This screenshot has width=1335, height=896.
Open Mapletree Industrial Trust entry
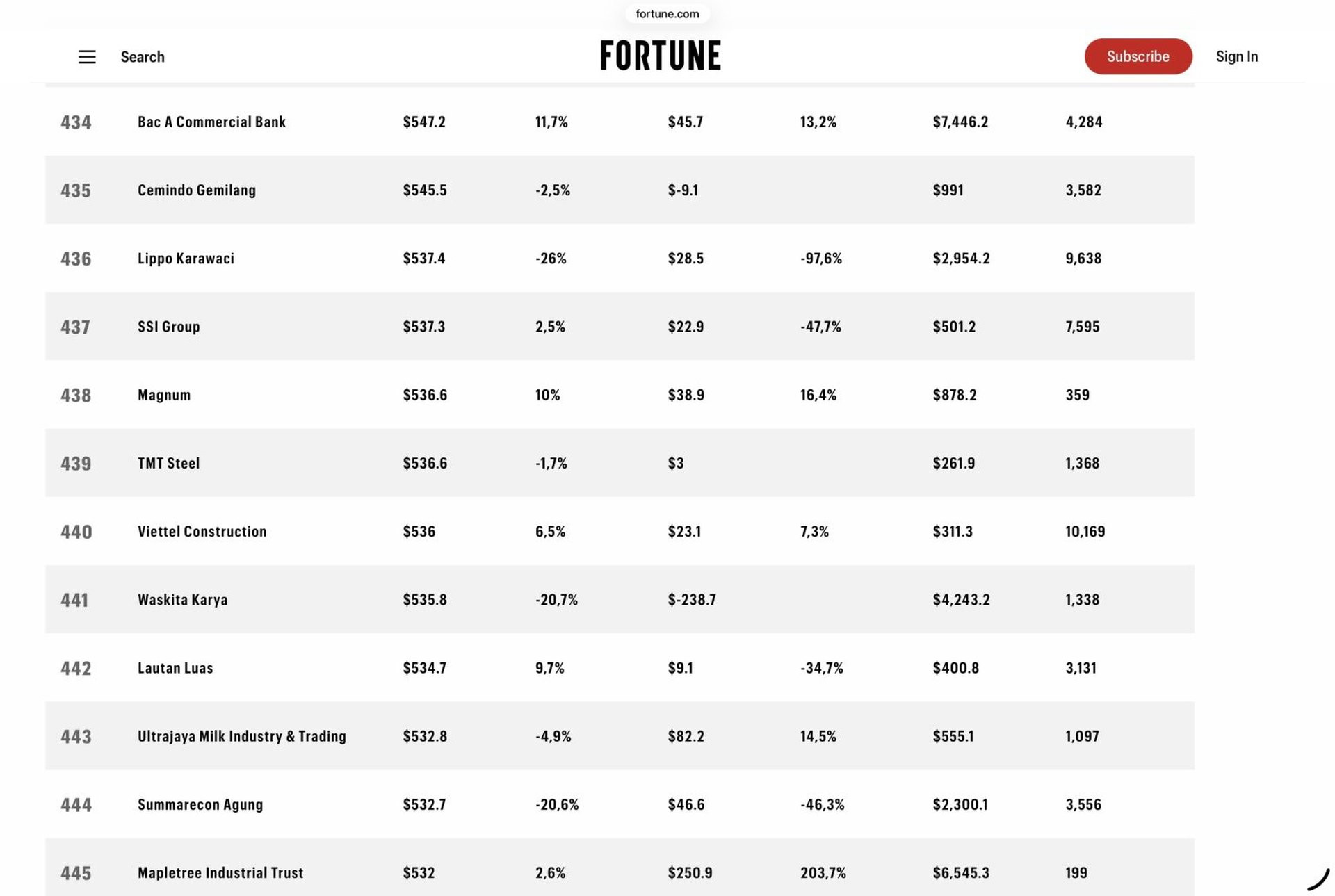220,872
